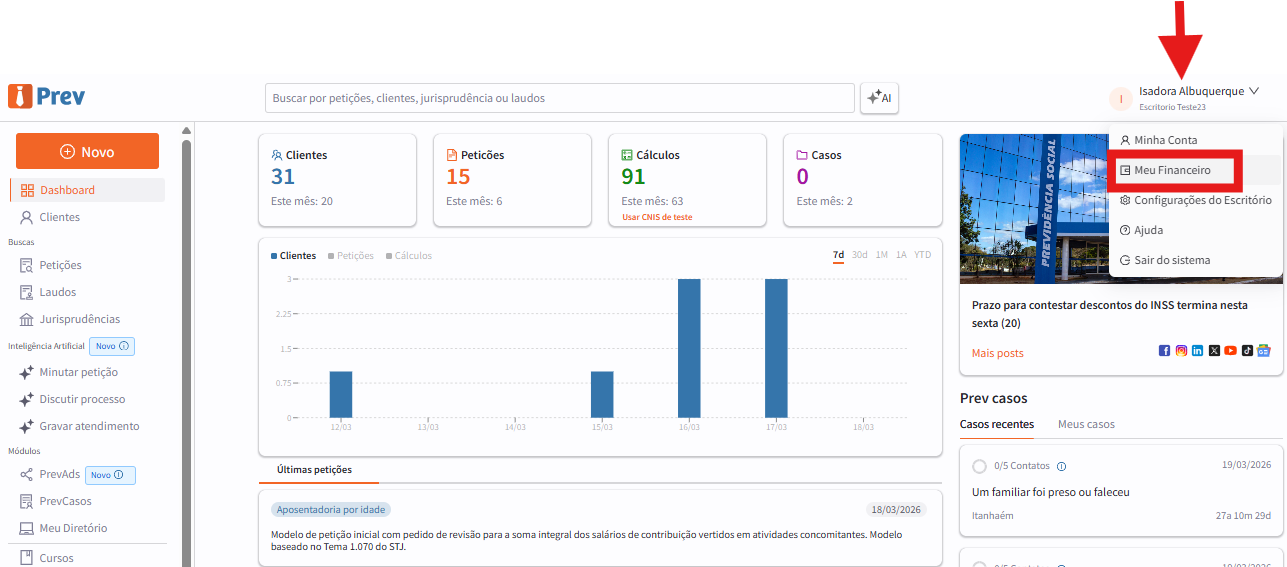Click the Cursos book icon
1287x567 pixels.
click(27, 557)
